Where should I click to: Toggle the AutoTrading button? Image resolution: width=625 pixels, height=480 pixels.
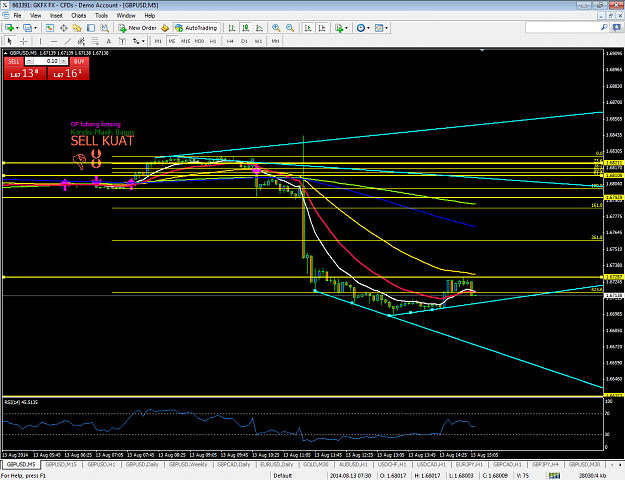197,28
